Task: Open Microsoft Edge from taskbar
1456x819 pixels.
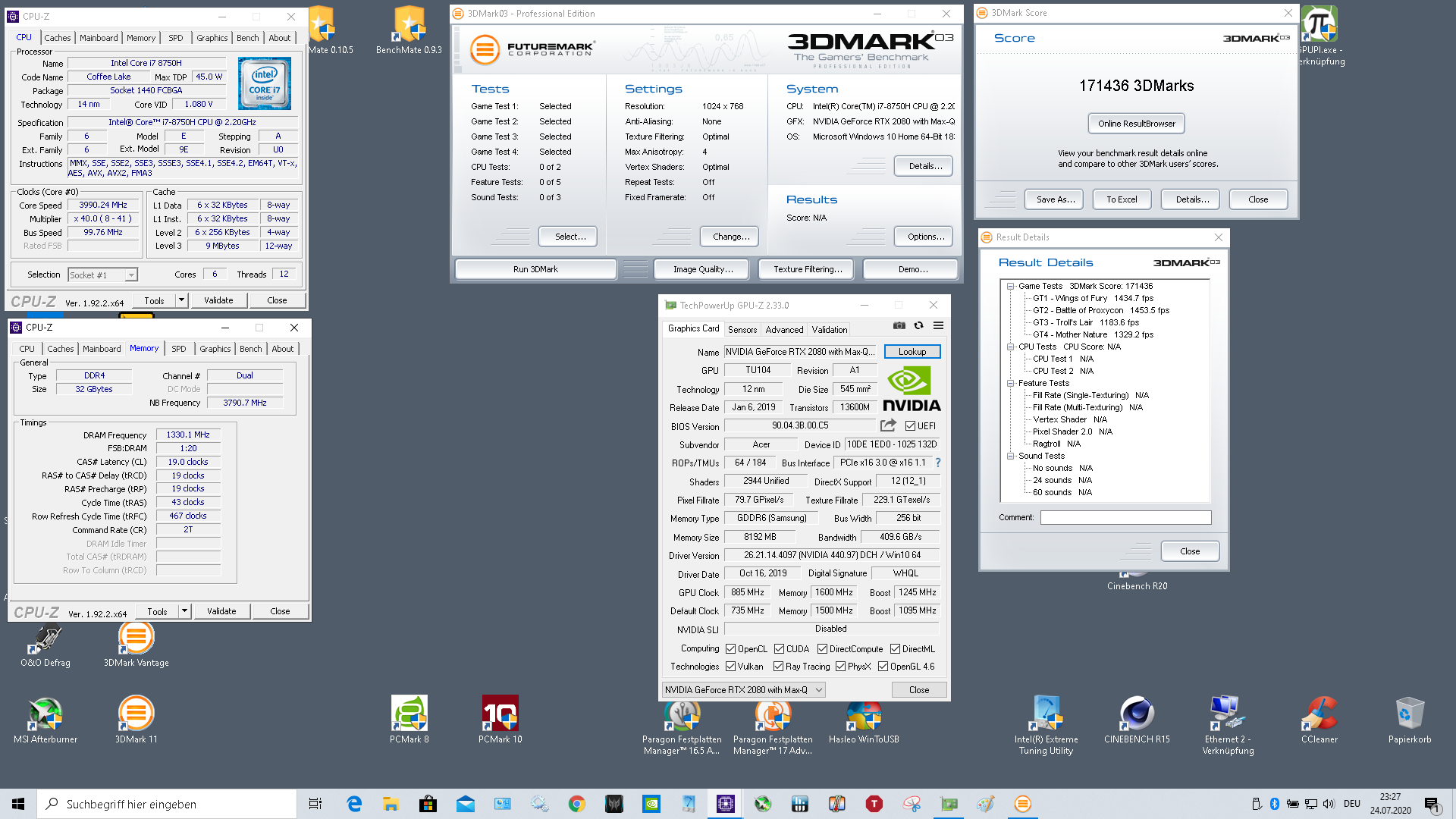Action: click(x=354, y=804)
